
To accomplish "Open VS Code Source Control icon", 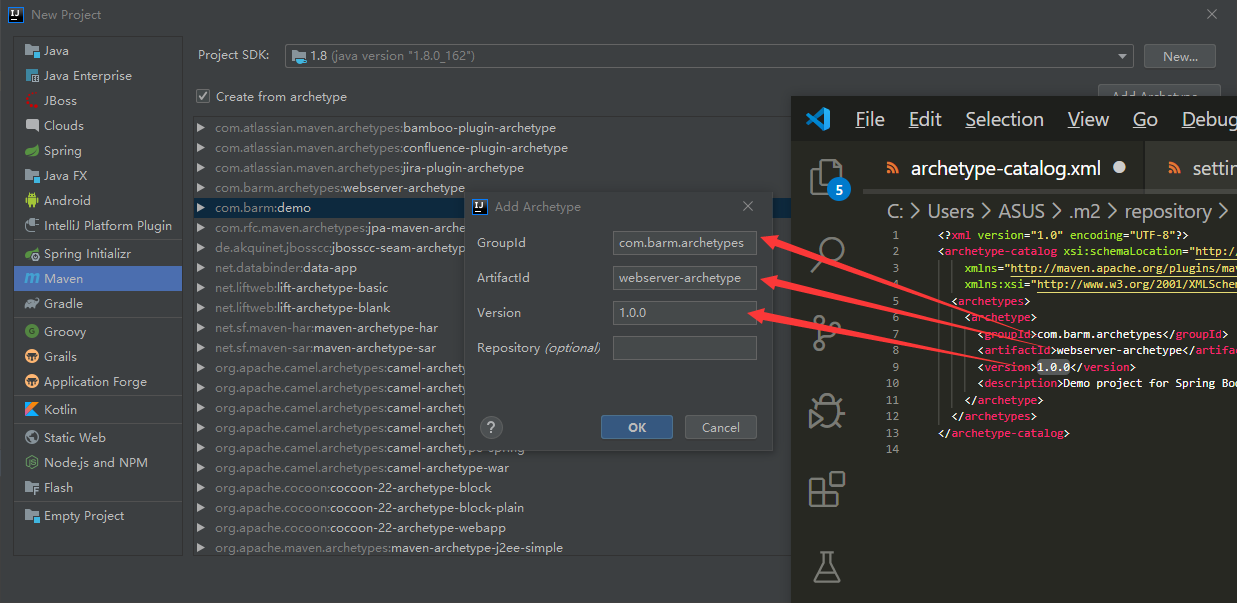I will pyautogui.click(x=827, y=331).
